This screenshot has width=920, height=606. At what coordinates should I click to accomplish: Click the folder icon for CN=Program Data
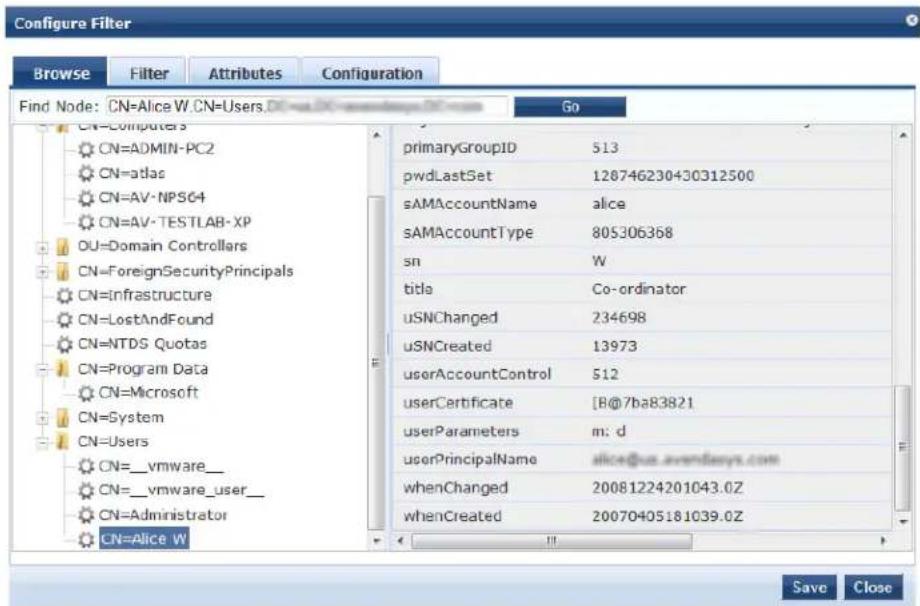[63, 369]
